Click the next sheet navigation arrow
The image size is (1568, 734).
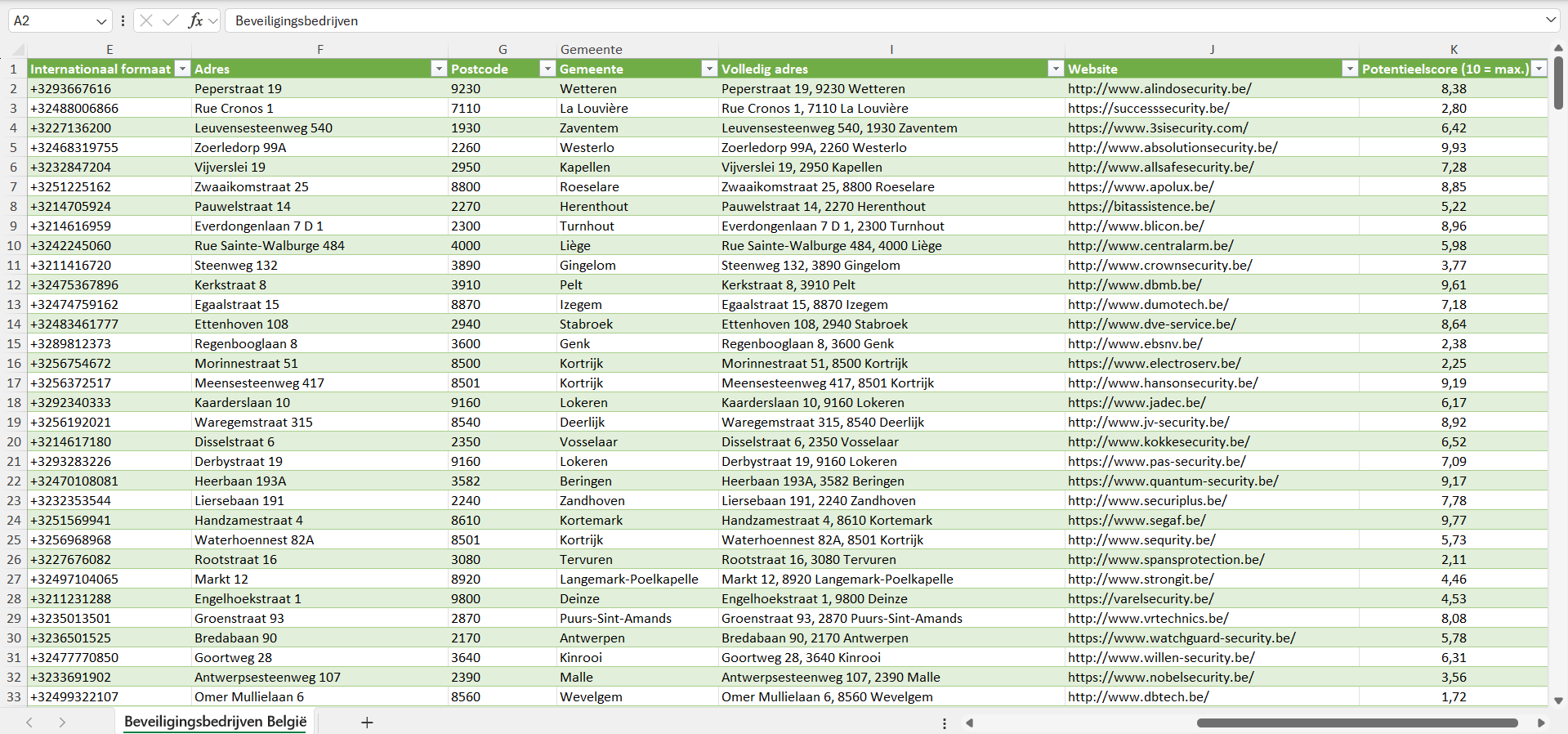62,722
